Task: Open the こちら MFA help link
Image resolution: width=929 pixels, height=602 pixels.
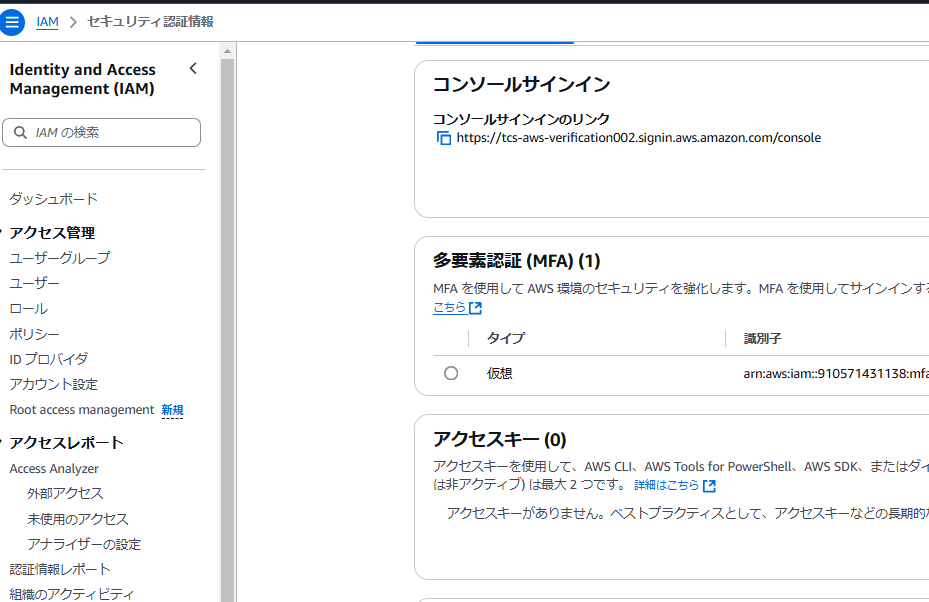Action: point(450,308)
